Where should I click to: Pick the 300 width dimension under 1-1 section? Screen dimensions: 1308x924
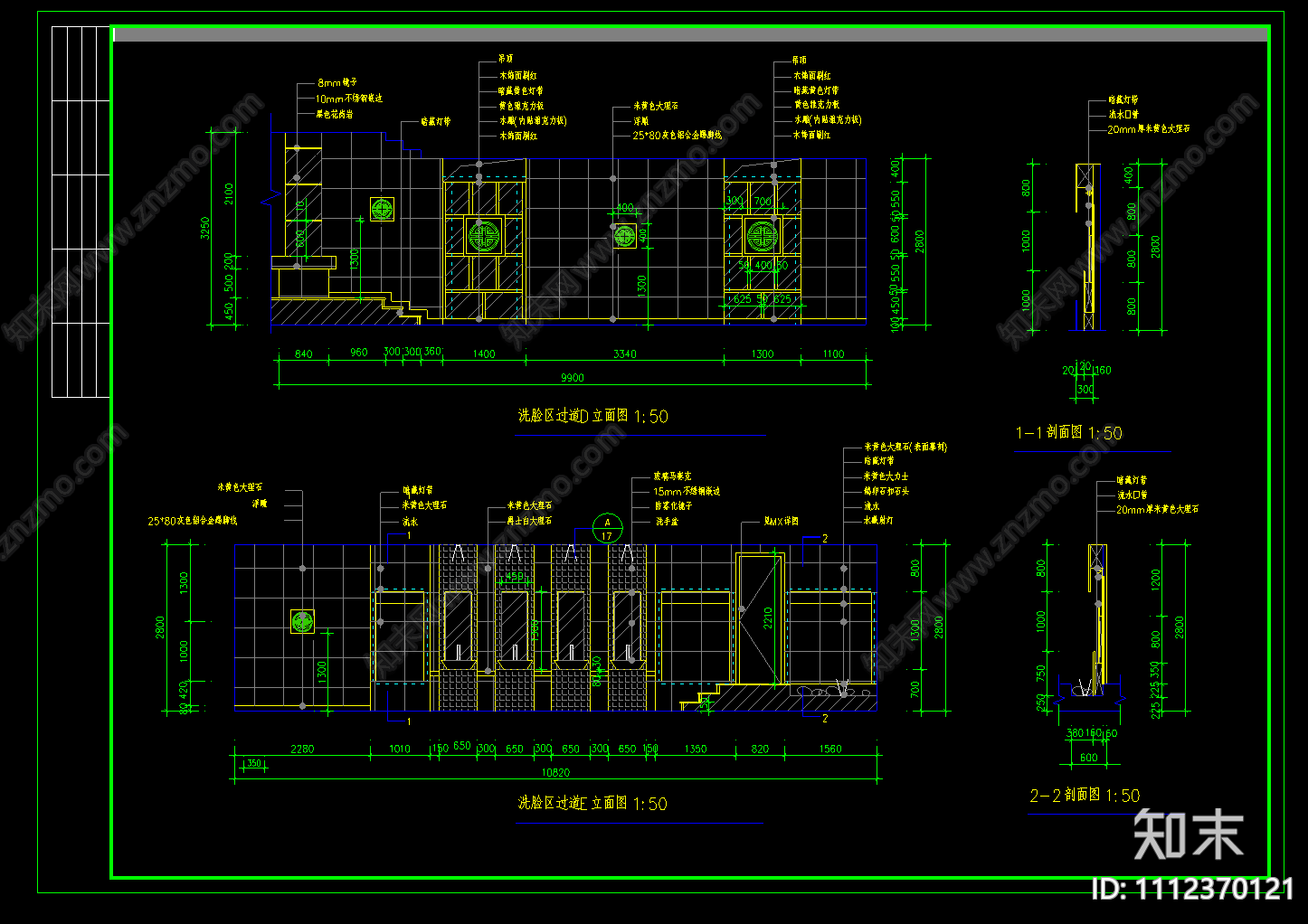click(x=1085, y=390)
